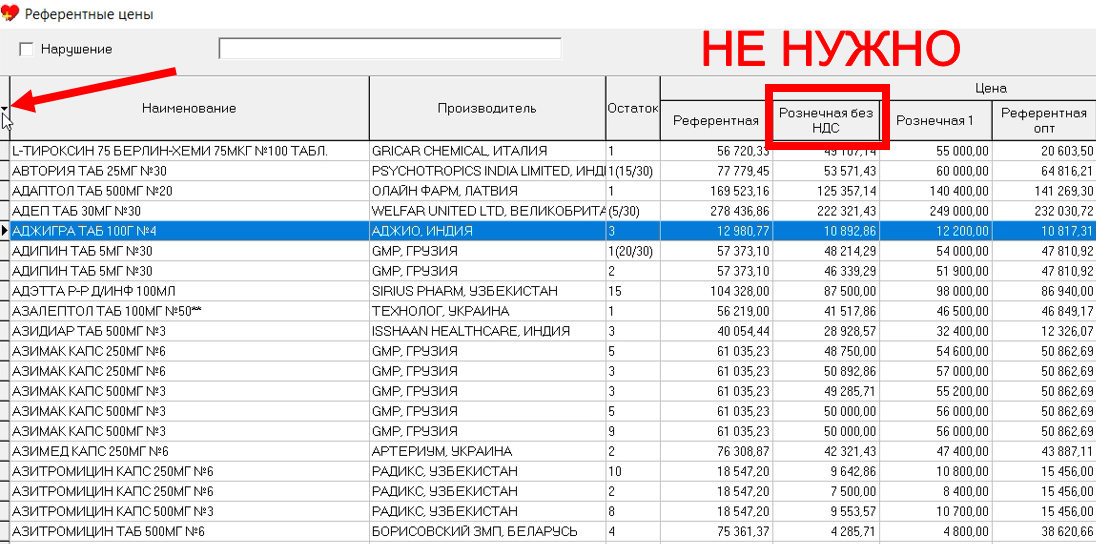
Task: Click the Остаток column header
Action: click(x=632, y=108)
